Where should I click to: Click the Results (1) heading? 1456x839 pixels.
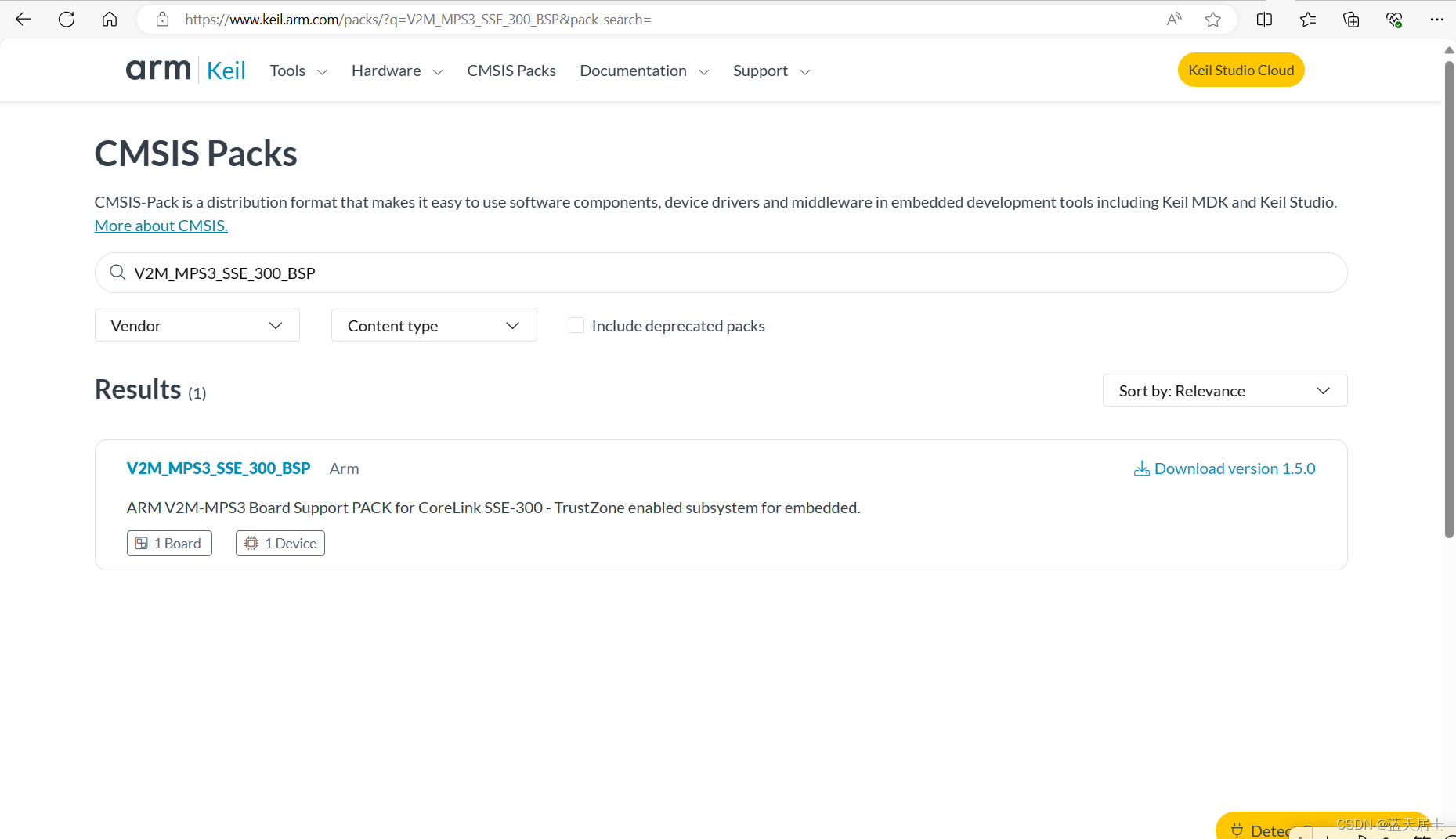[x=150, y=389]
